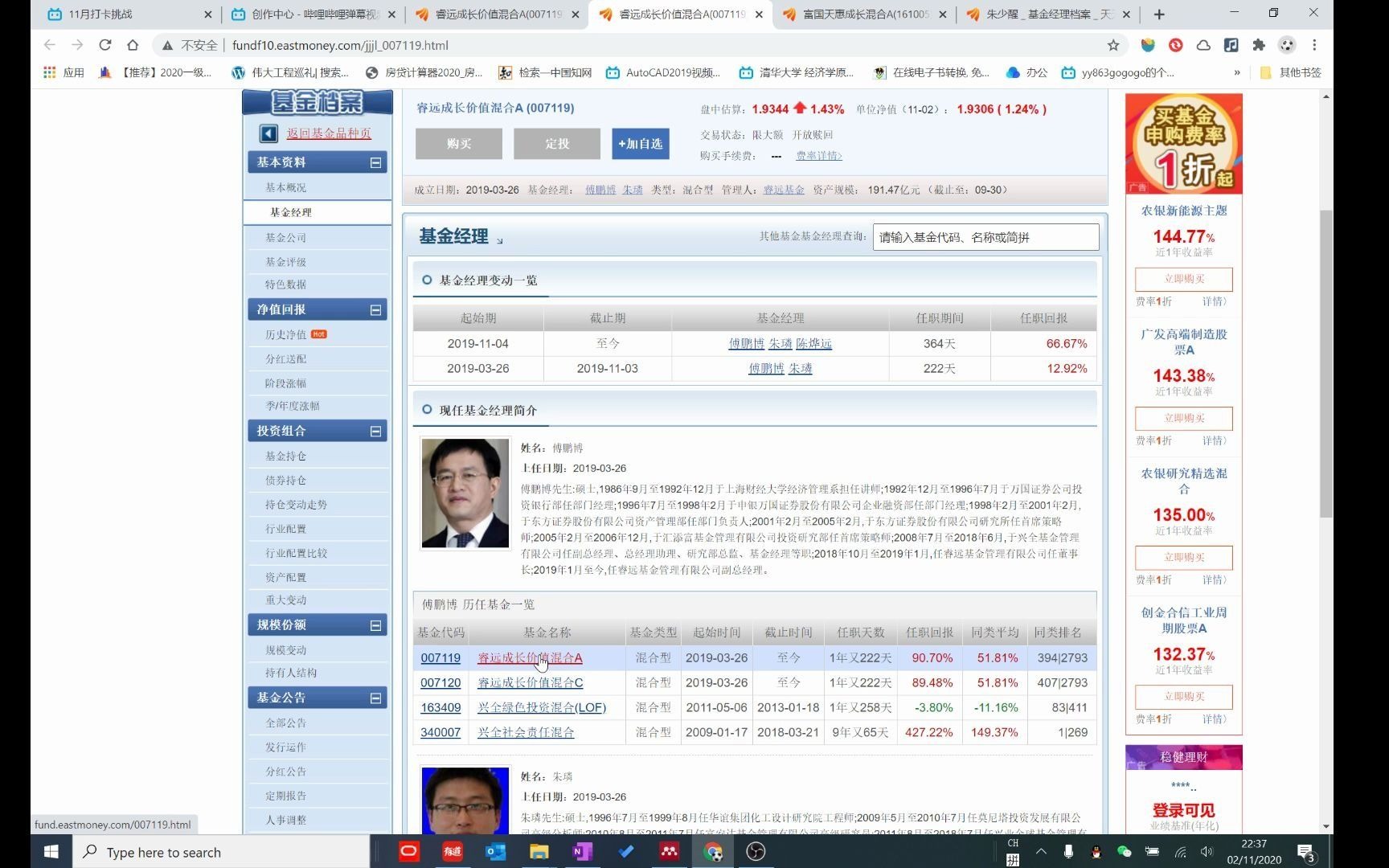1389x868 pixels.
Task: Collapse the 基本资料 section
Action: (x=375, y=162)
